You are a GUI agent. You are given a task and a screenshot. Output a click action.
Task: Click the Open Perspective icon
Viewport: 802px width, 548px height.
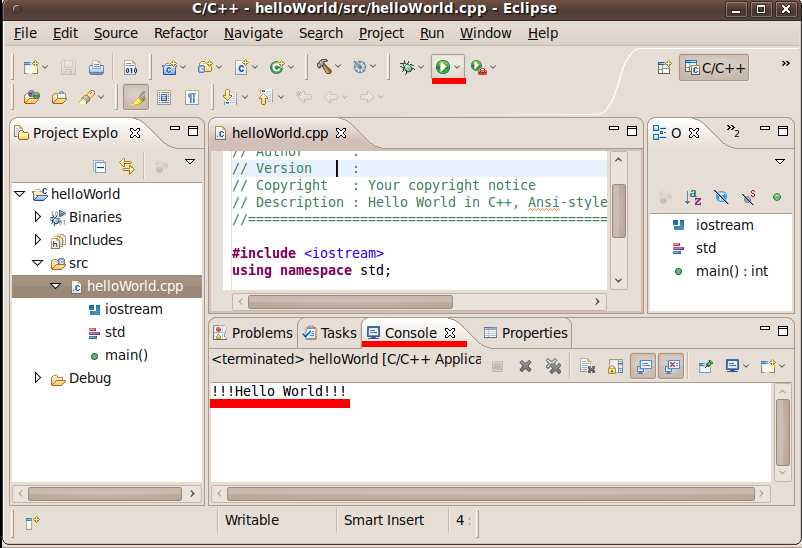click(x=664, y=68)
